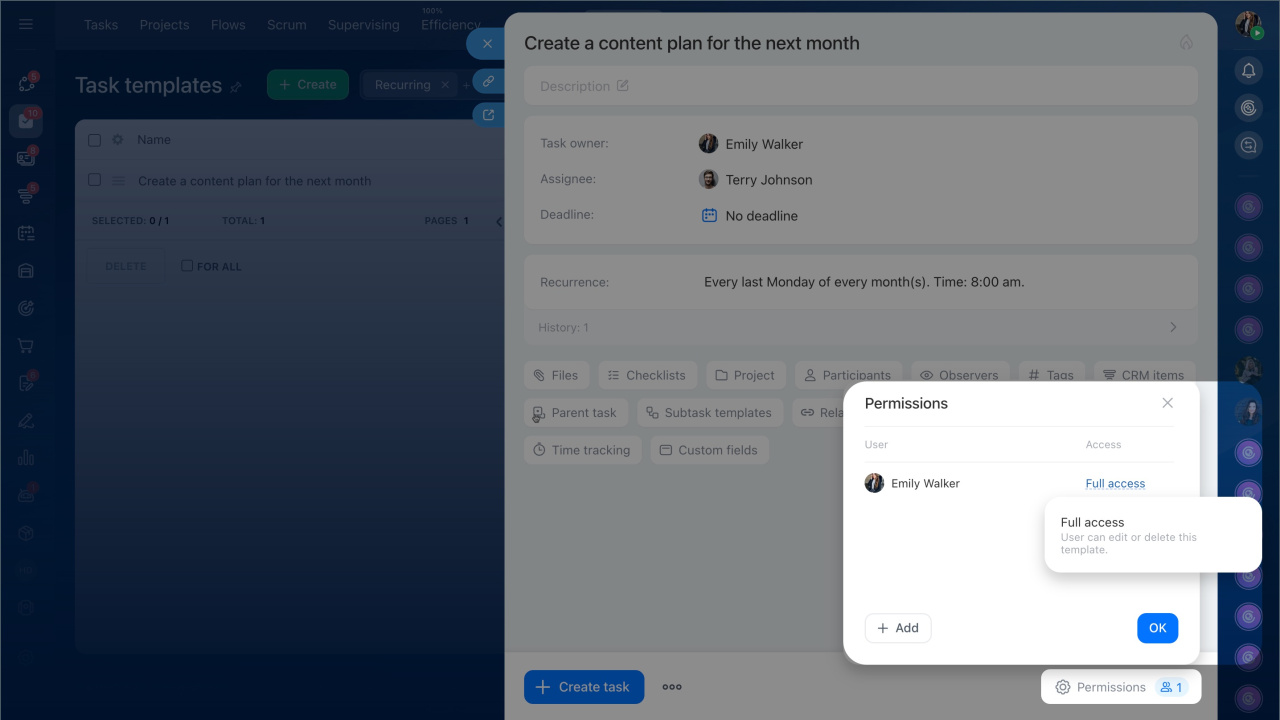Close the Permissions dialog

(1167, 403)
